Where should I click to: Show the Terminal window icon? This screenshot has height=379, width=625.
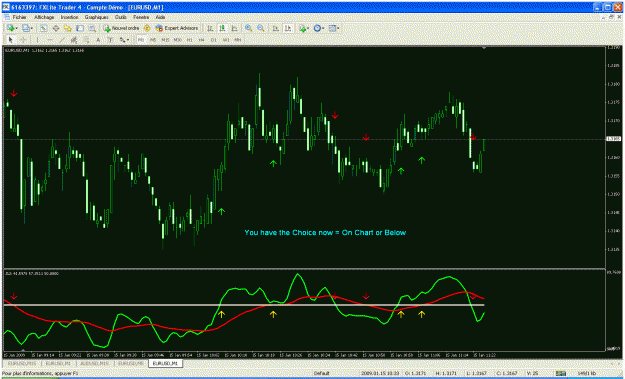80,28
